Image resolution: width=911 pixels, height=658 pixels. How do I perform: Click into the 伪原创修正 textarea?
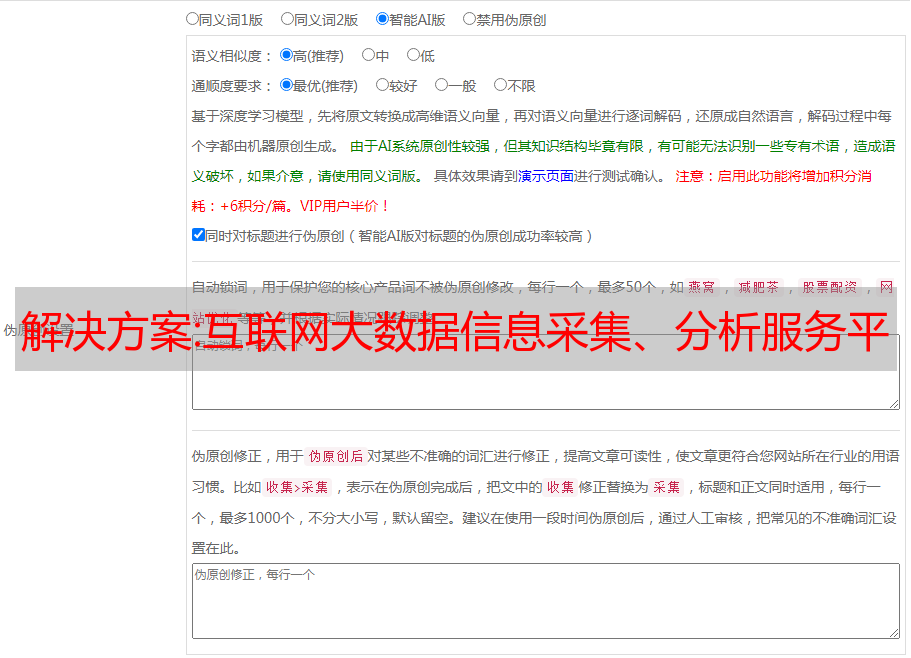[546, 601]
